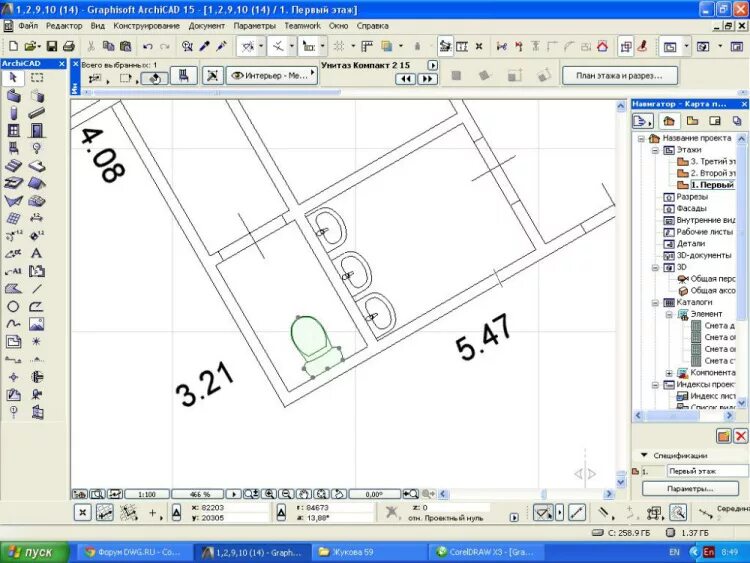Open Windows пуск start button
Image resolution: width=750 pixels, height=563 pixels.
coord(33,552)
